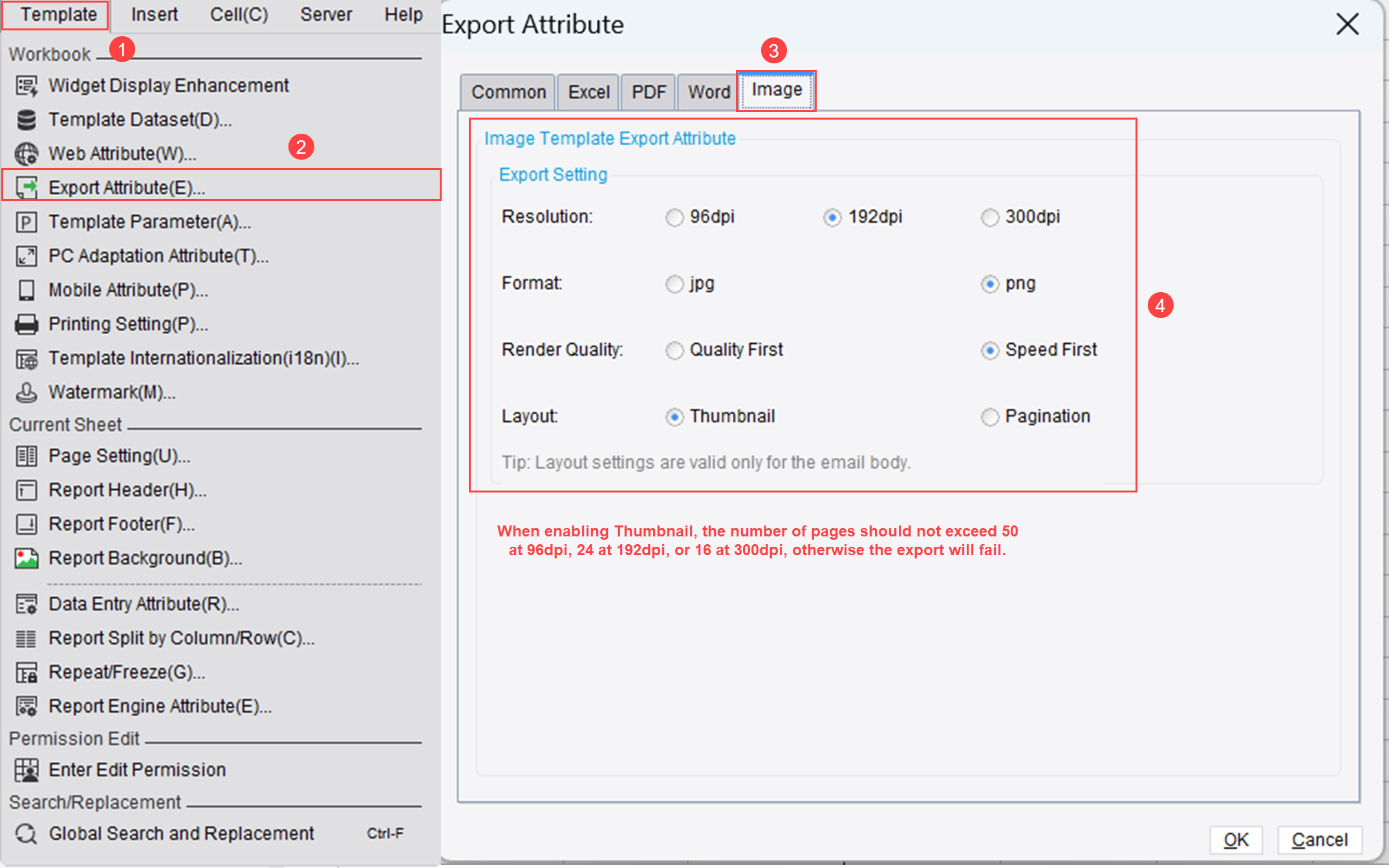Open the Common settings tab
The height and width of the screenshot is (868, 1389).
click(x=507, y=91)
